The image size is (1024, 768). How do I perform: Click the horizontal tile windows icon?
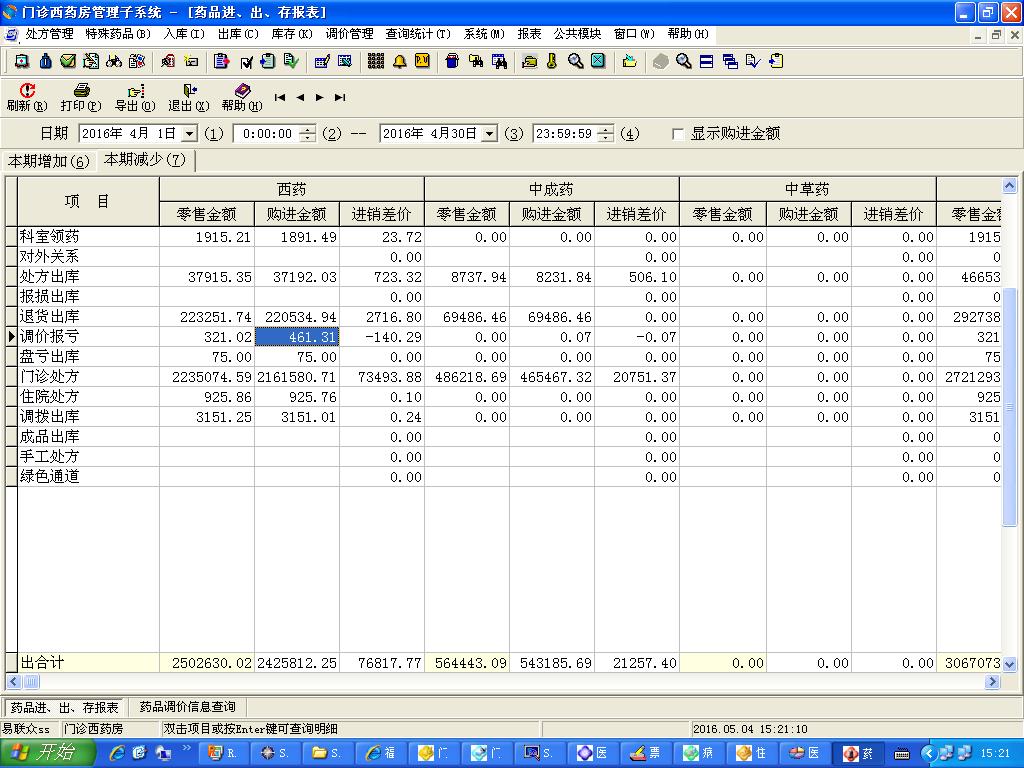click(707, 61)
